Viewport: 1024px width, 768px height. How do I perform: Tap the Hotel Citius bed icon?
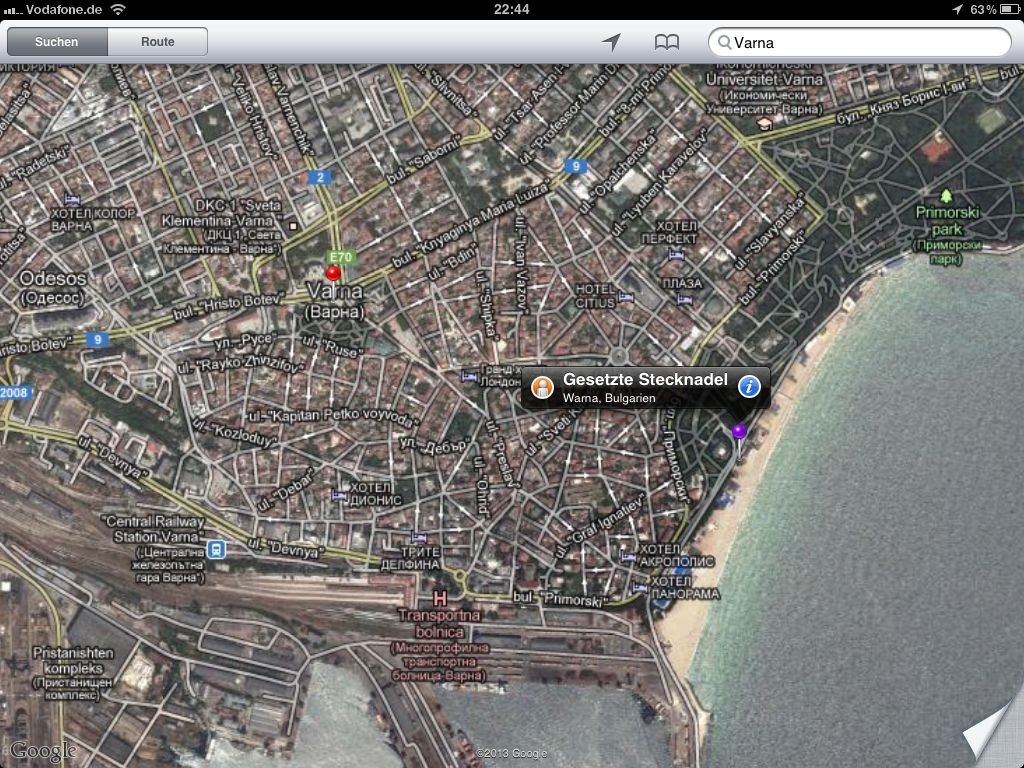coord(626,297)
